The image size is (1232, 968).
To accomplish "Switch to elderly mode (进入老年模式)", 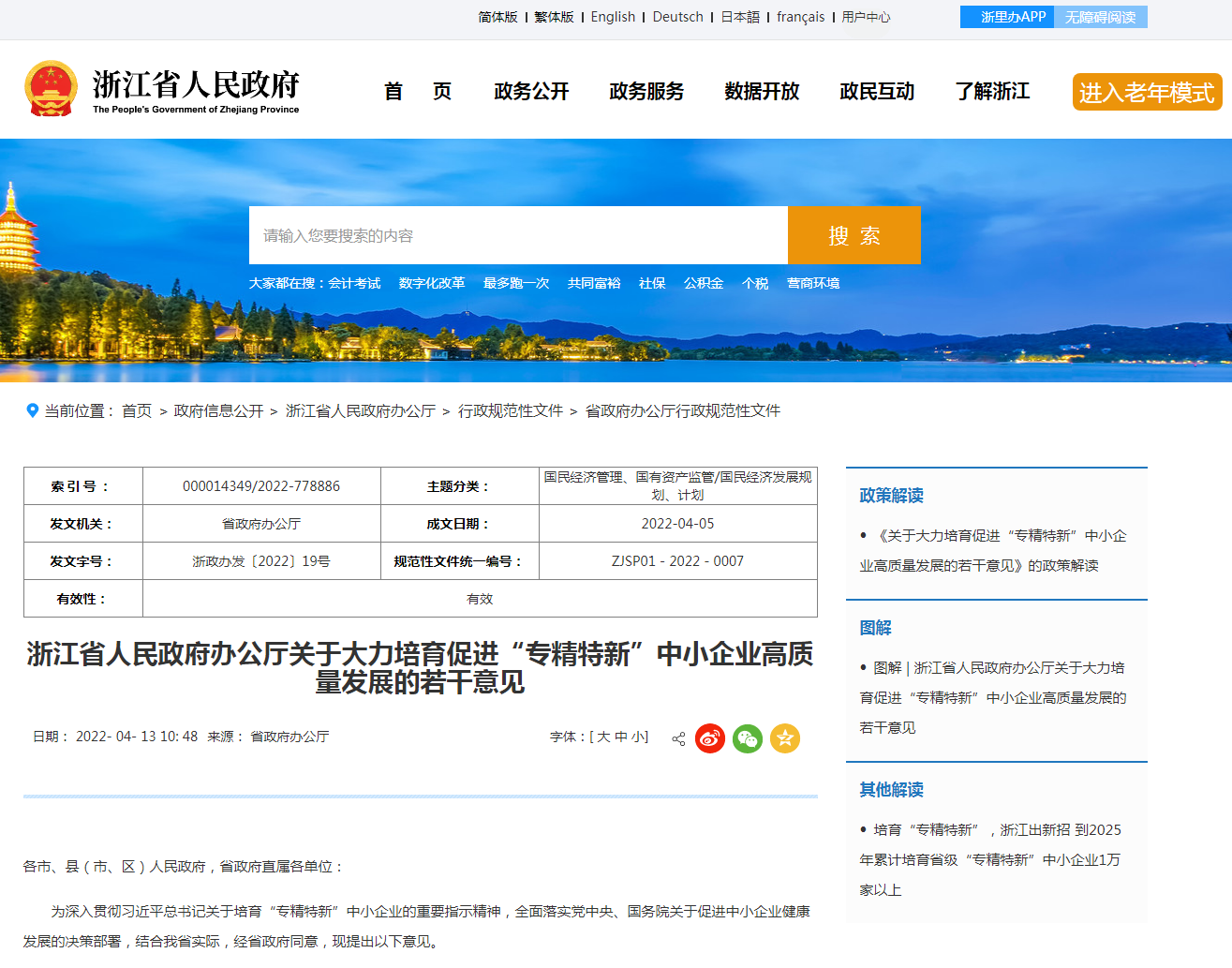I will [1147, 92].
